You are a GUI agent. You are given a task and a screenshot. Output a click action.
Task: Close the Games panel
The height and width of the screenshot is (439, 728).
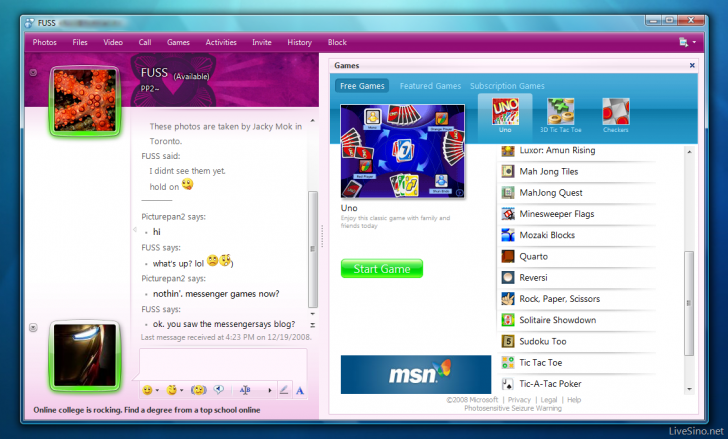(x=692, y=65)
